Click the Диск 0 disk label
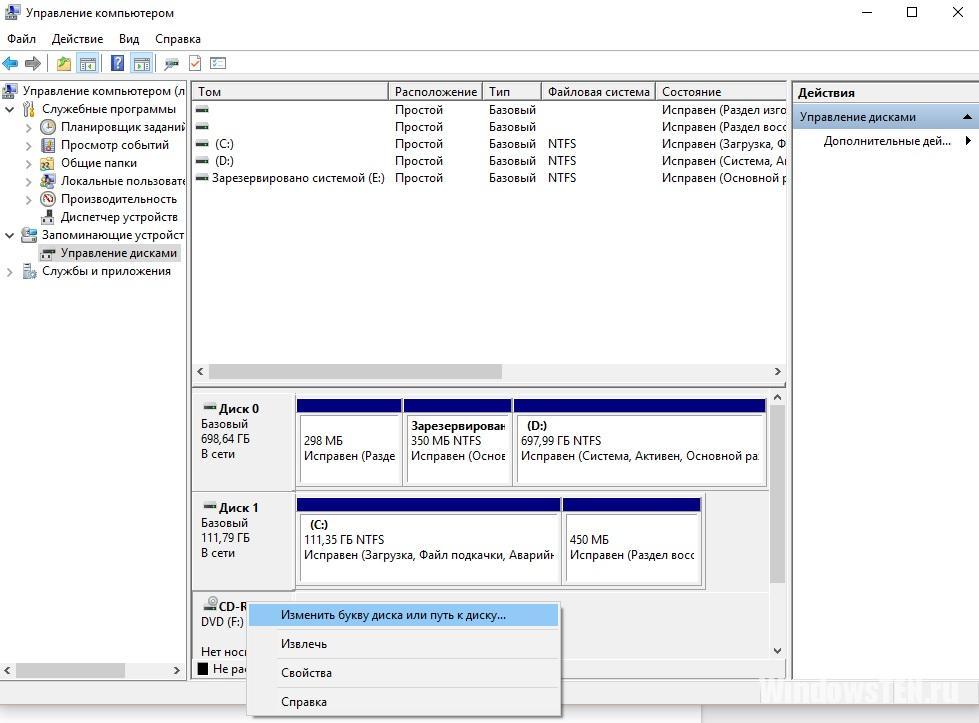Image resolution: width=979 pixels, height=723 pixels. coord(243,441)
